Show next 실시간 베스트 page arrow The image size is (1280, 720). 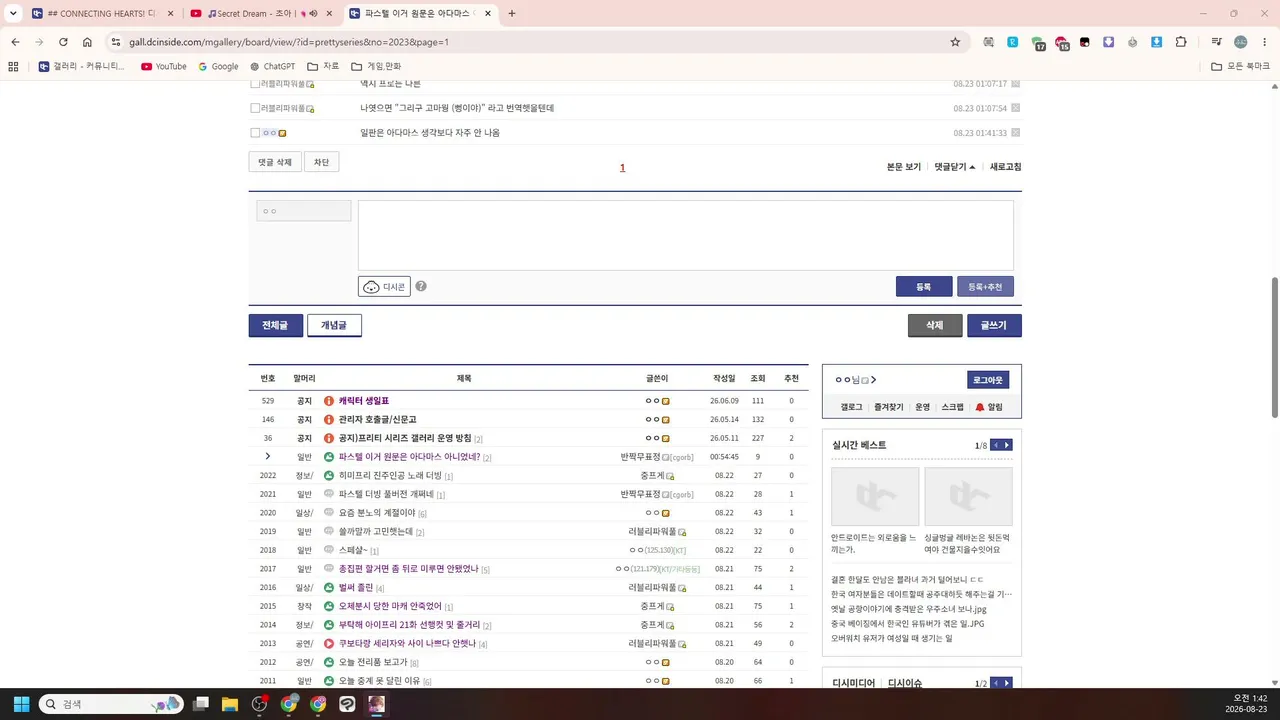click(1007, 445)
